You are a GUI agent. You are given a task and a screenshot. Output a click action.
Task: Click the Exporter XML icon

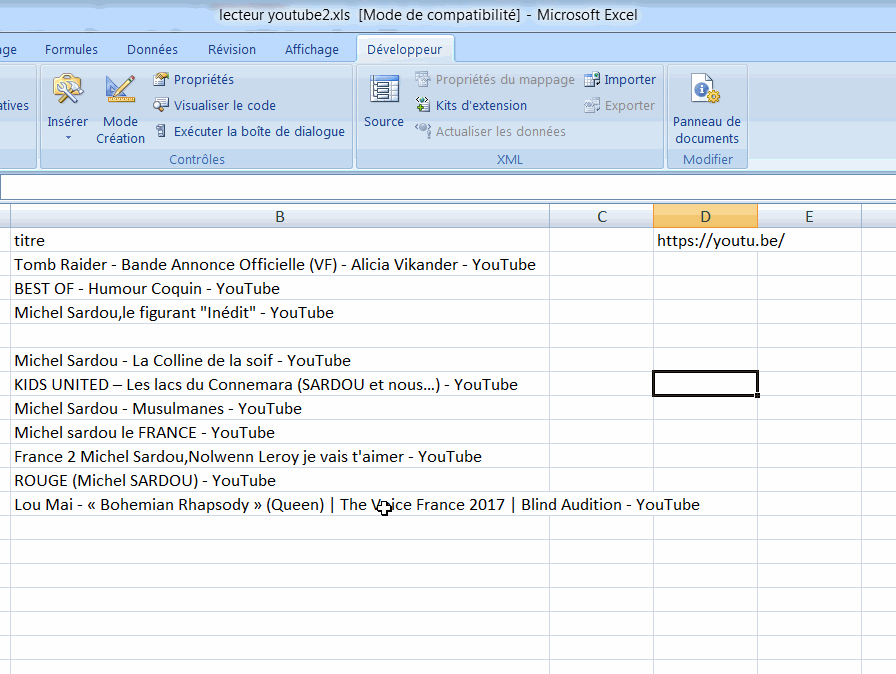pyautogui.click(x=591, y=106)
